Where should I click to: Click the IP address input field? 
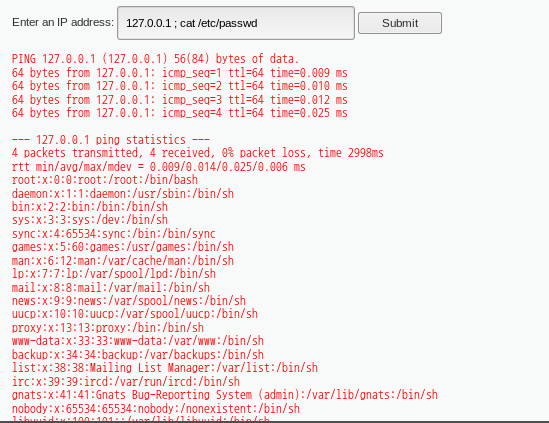(x=236, y=23)
